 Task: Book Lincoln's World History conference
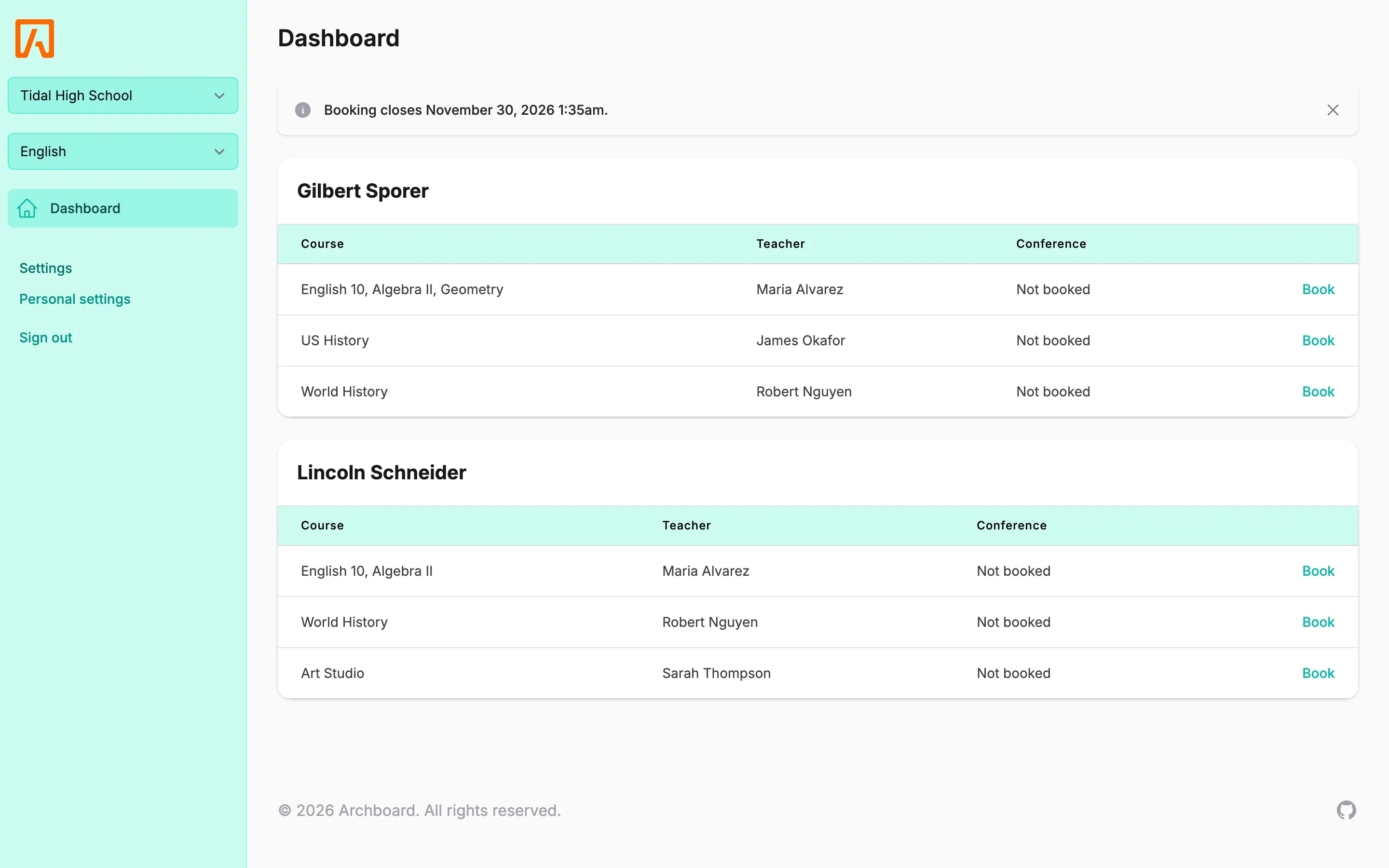pos(1318,622)
